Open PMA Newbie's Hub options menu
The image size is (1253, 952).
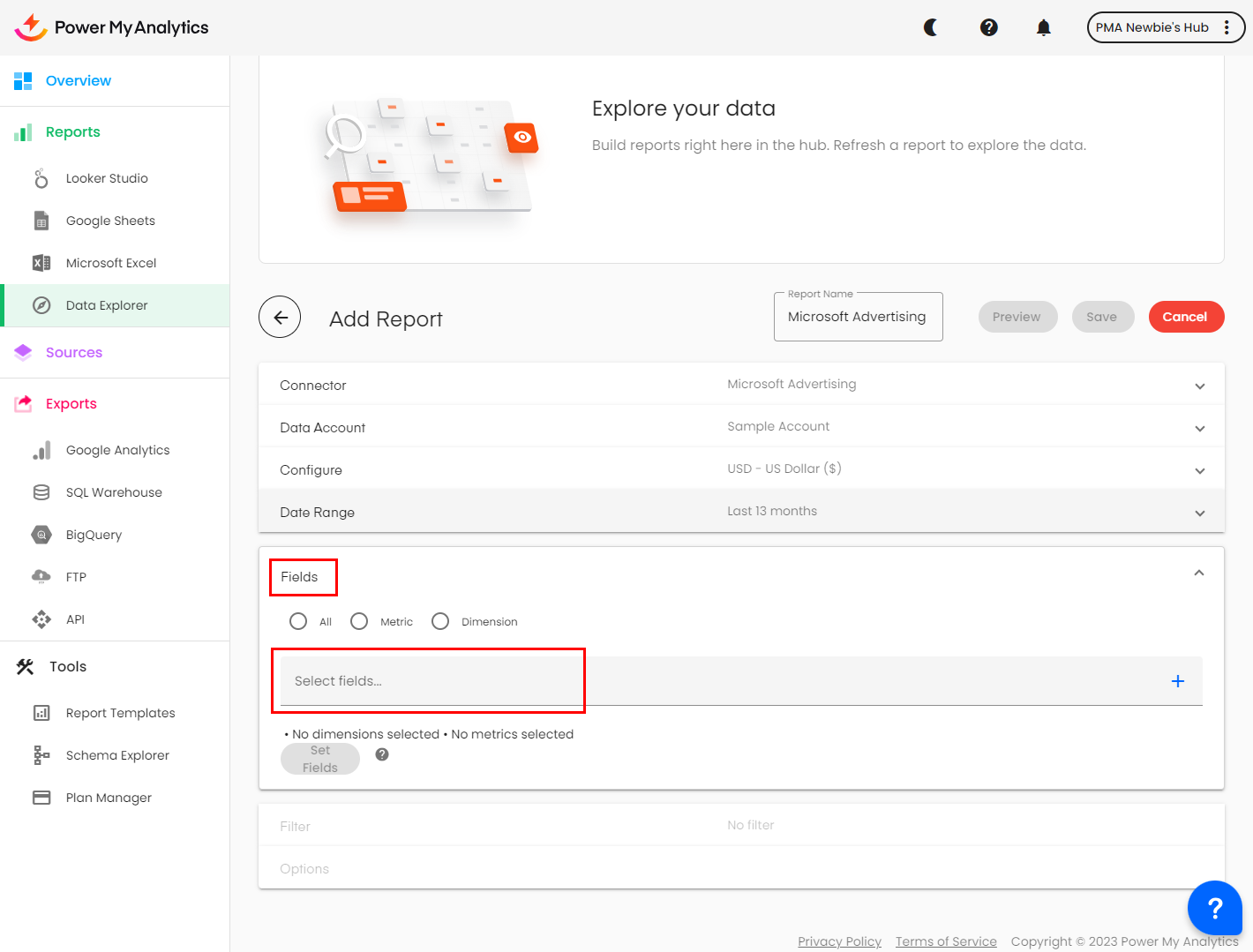pyautogui.click(x=1227, y=27)
